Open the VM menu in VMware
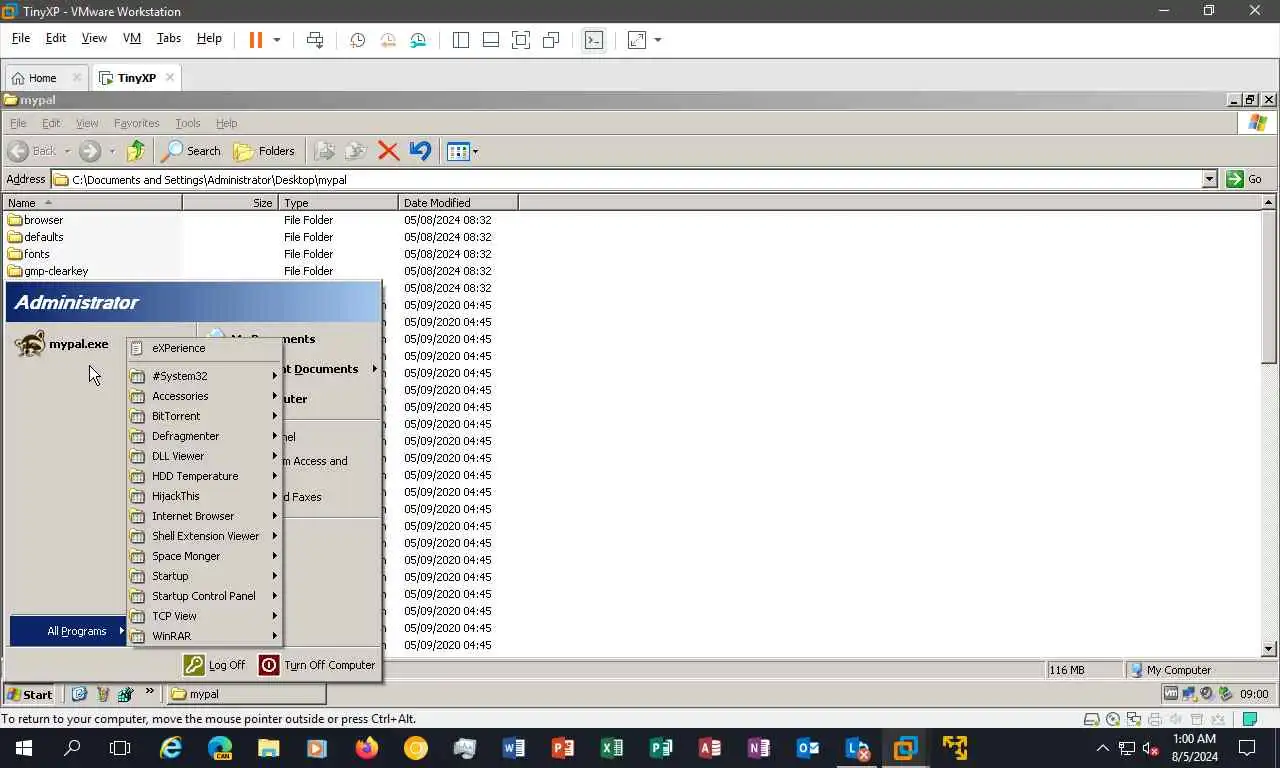 click(132, 38)
